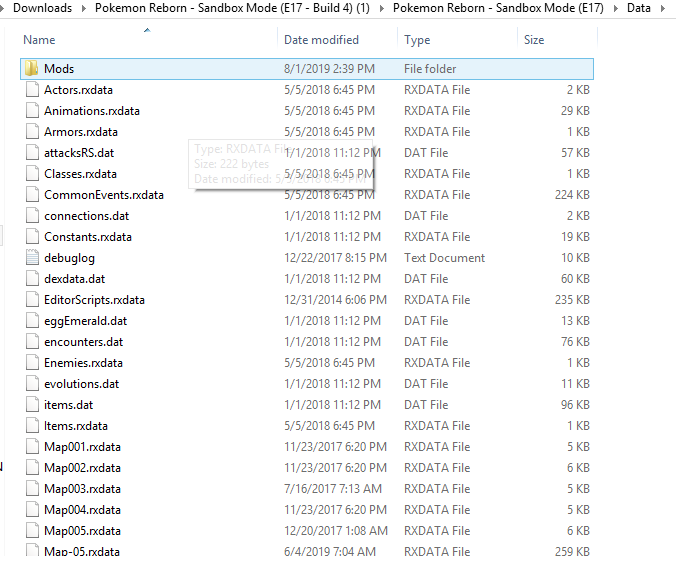Click the Size column header
676x561 pixels.
coord(534,40)
